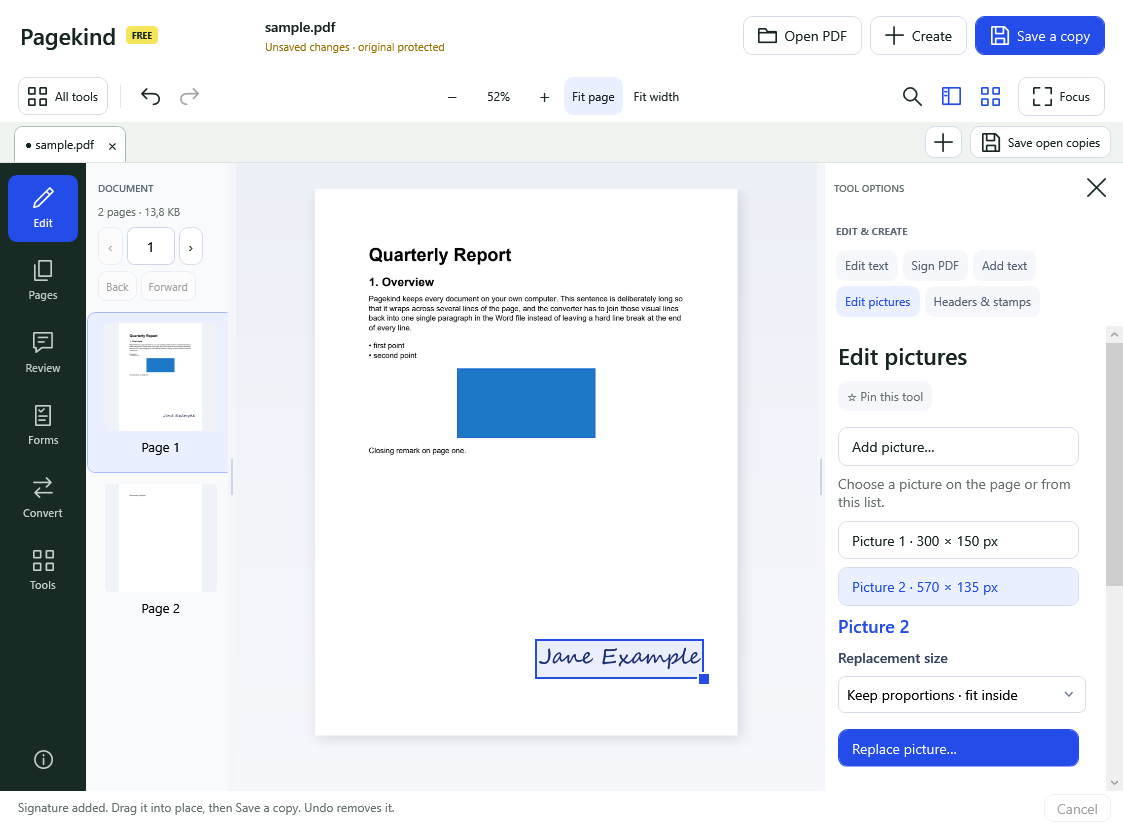Open the All tools menu

pos(63,97)
